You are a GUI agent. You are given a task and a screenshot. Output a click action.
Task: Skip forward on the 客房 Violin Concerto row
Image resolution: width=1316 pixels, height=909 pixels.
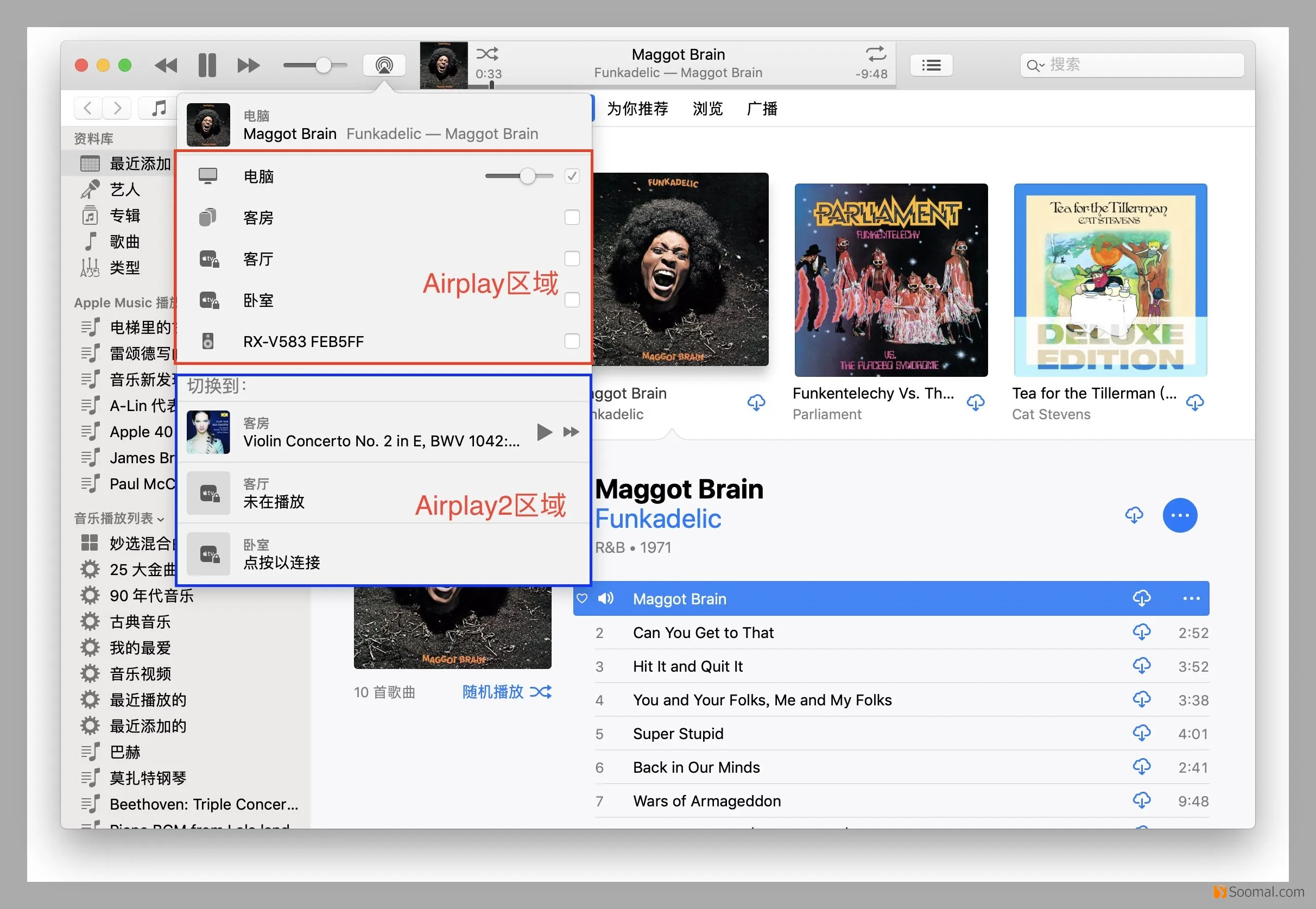tap(571, 432)
